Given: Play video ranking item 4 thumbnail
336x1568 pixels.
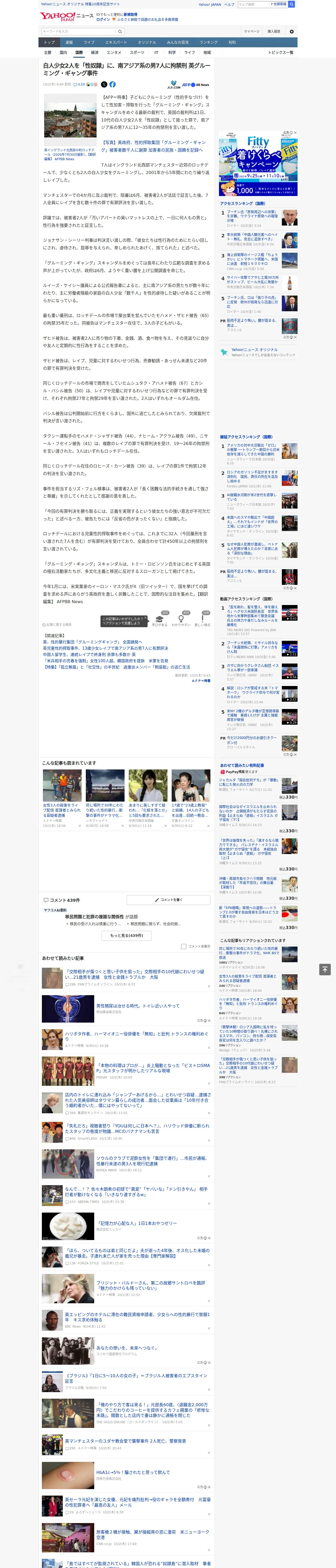Looking at the screenshot, I should 289,694.
